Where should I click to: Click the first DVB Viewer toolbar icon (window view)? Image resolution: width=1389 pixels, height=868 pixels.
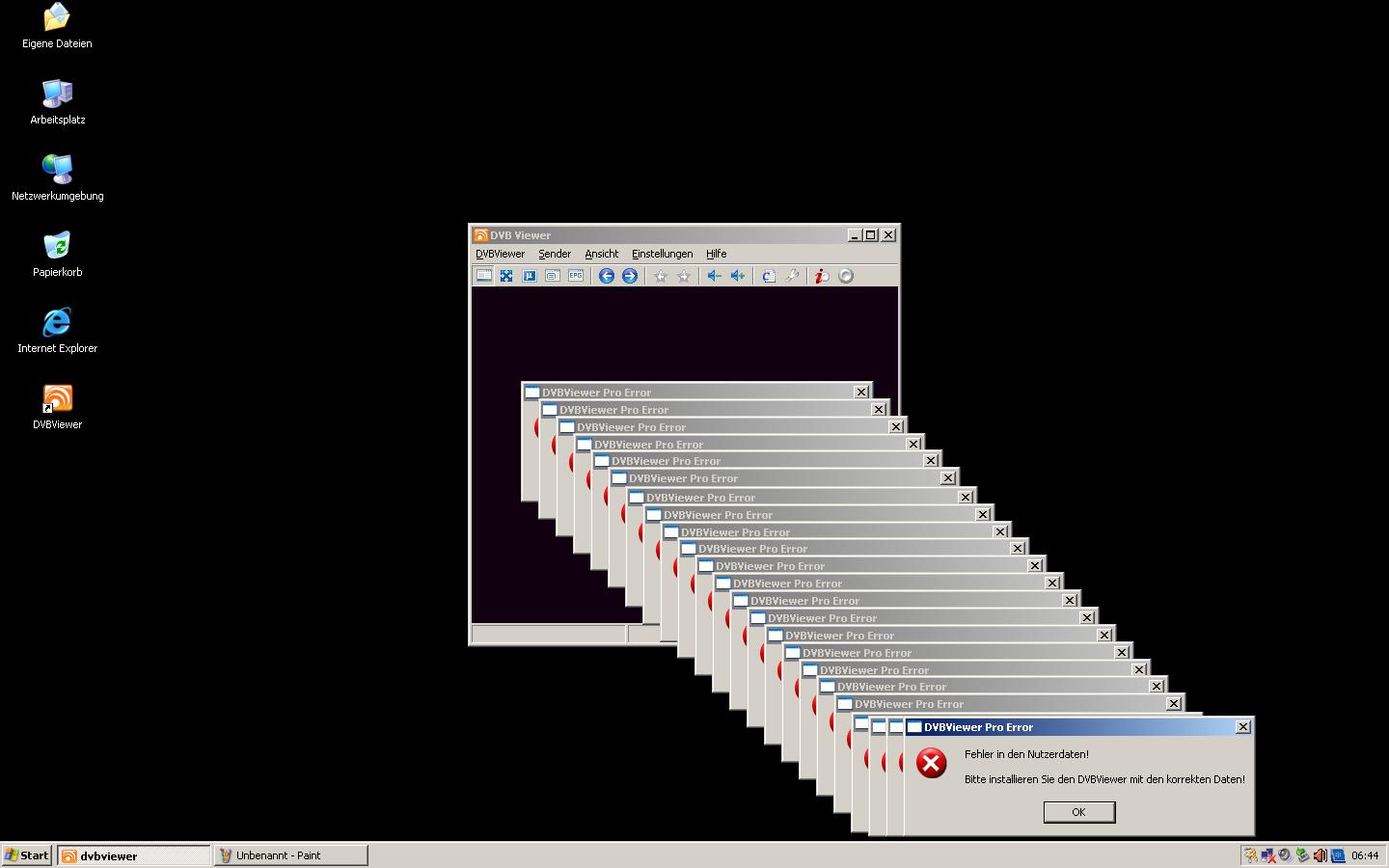click(483, 276)
